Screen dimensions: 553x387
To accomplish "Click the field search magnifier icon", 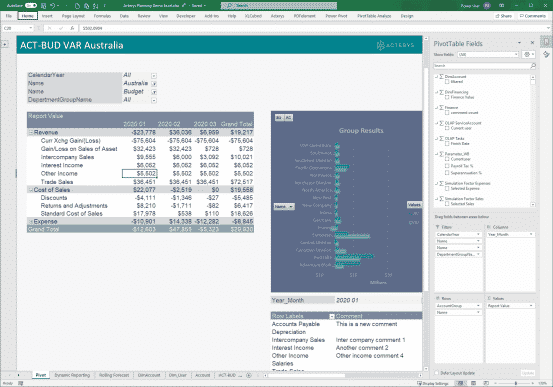I will (533, 66).
